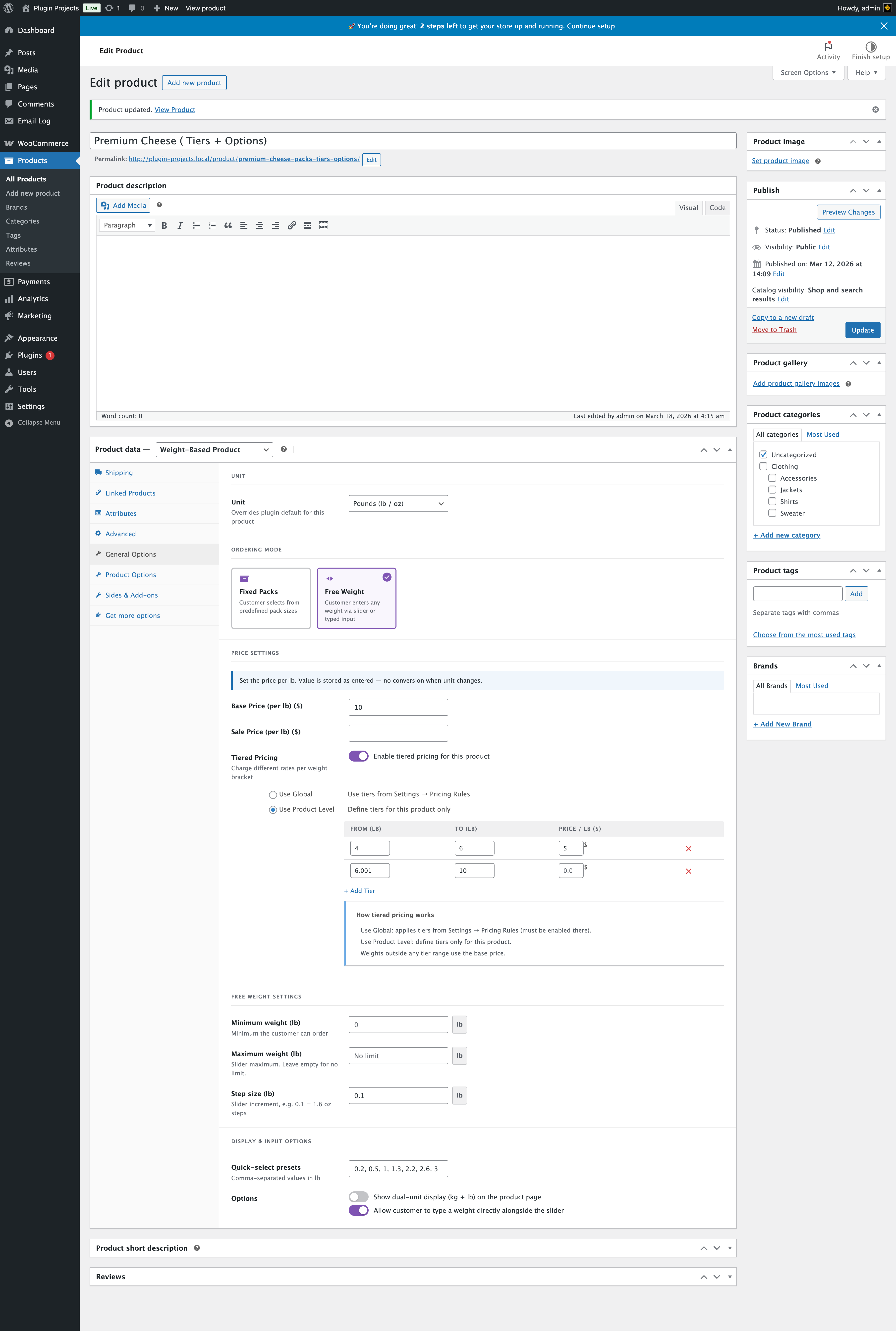
Task: Click in the Sale Price input field
Action: pyautogui.click(x=398, y=733)
